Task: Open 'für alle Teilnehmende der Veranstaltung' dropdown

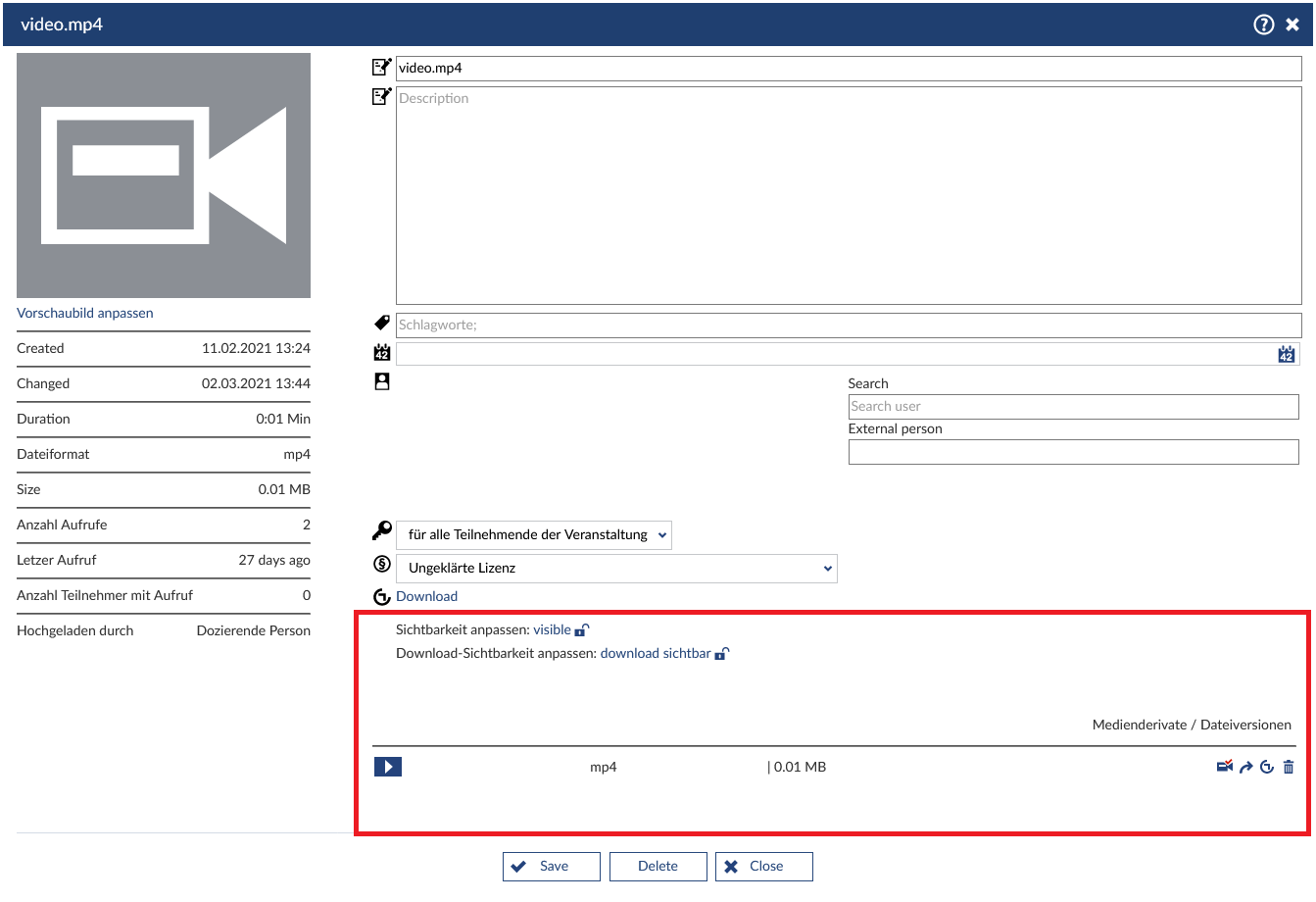Action: point(534,535)
